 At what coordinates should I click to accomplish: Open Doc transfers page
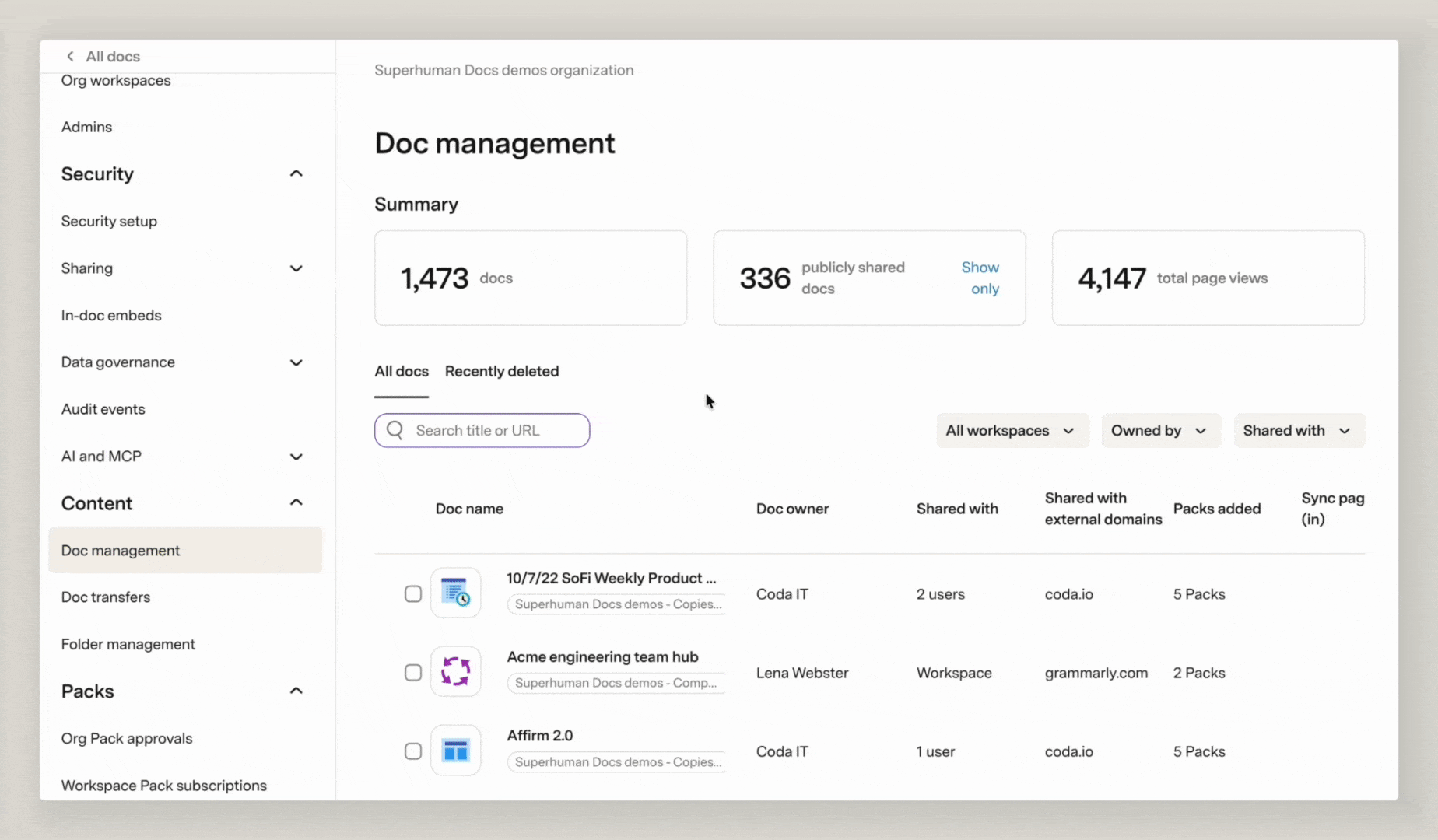coord(106,597)
